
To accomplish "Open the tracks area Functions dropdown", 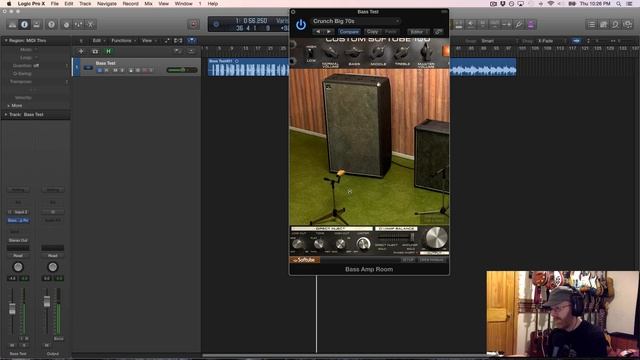I will (x=123, y=41).
